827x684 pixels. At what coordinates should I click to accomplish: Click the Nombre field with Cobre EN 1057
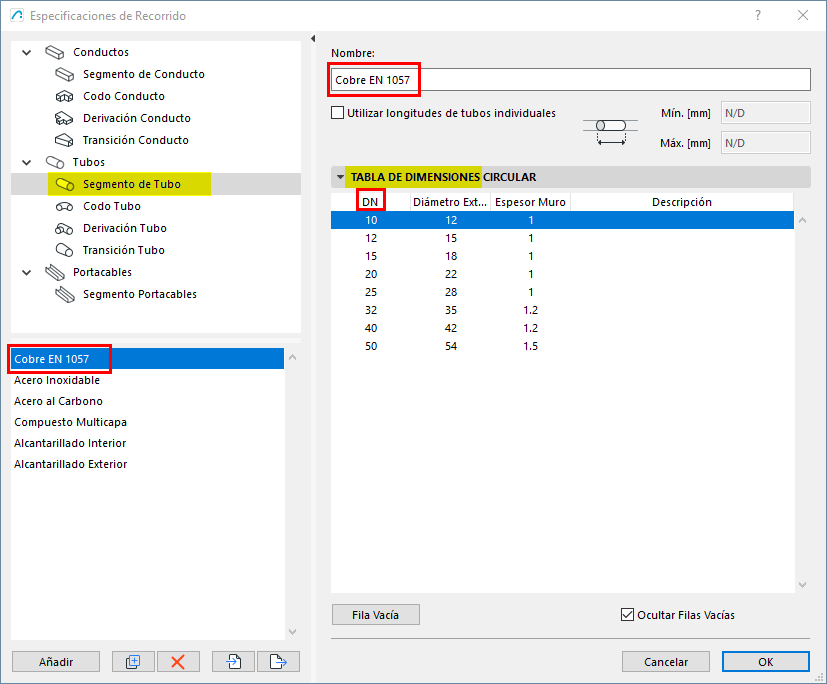571,80
